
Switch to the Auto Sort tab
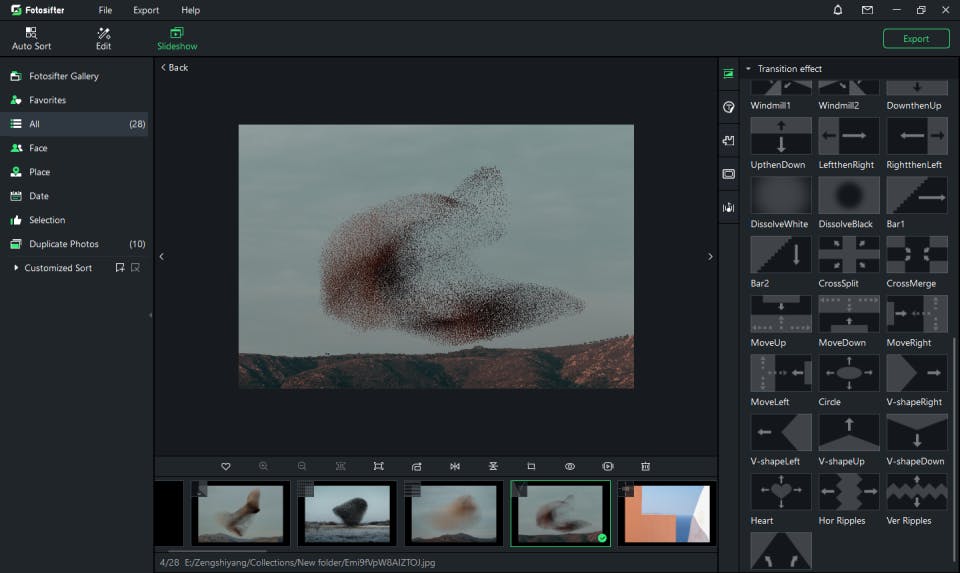tap(31, 39)
